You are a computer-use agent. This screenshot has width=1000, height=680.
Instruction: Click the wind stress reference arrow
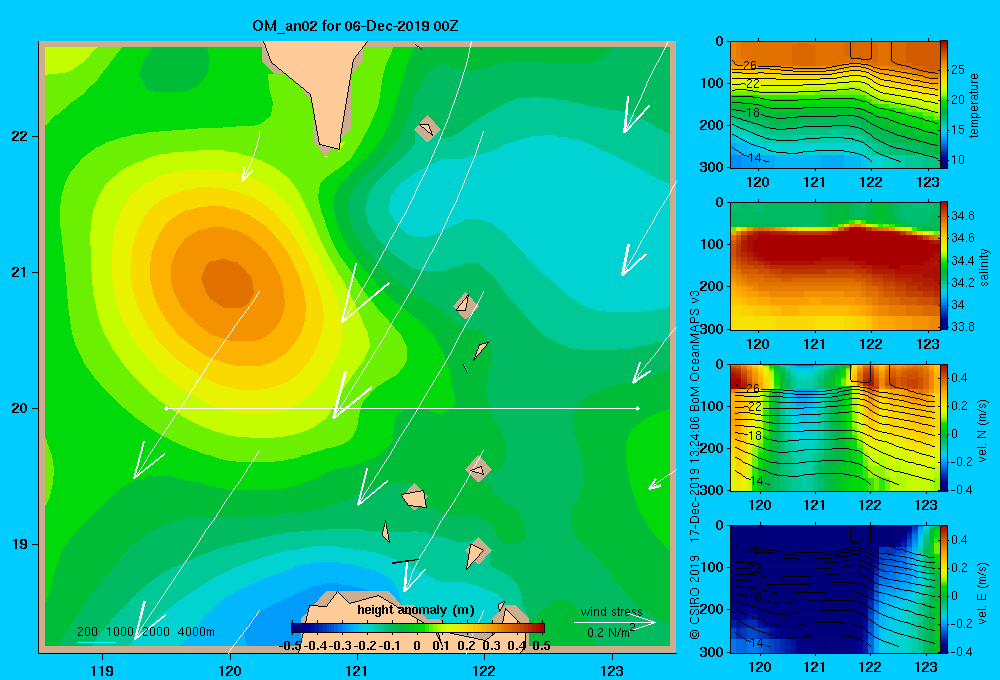click(615, 622)
